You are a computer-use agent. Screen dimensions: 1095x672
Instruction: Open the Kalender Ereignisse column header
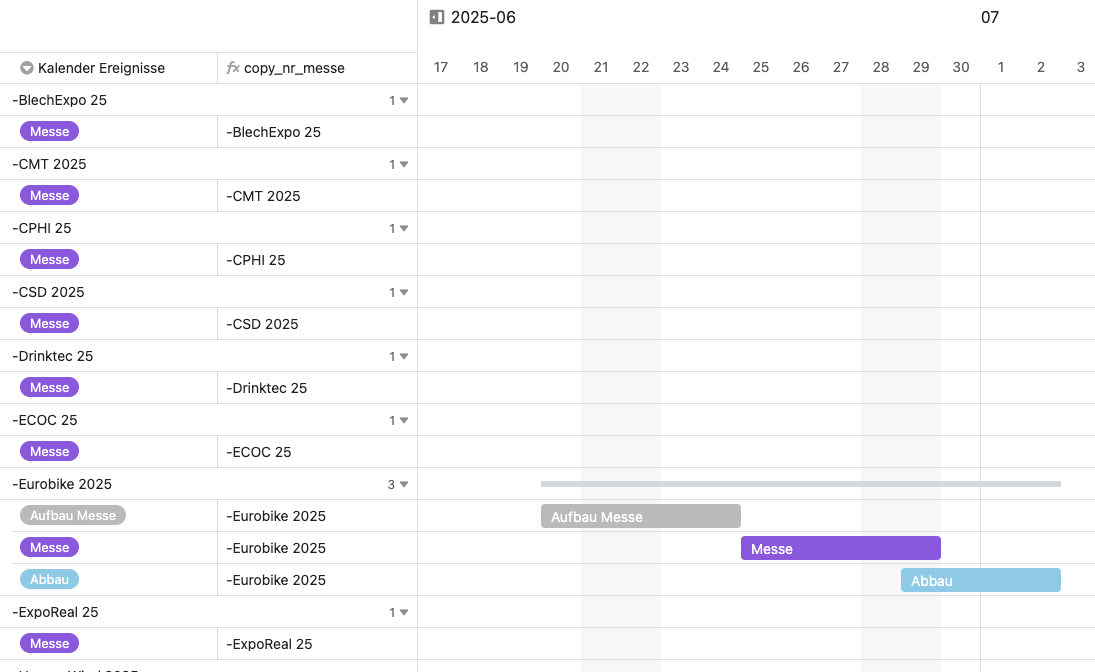click(109, 68)
